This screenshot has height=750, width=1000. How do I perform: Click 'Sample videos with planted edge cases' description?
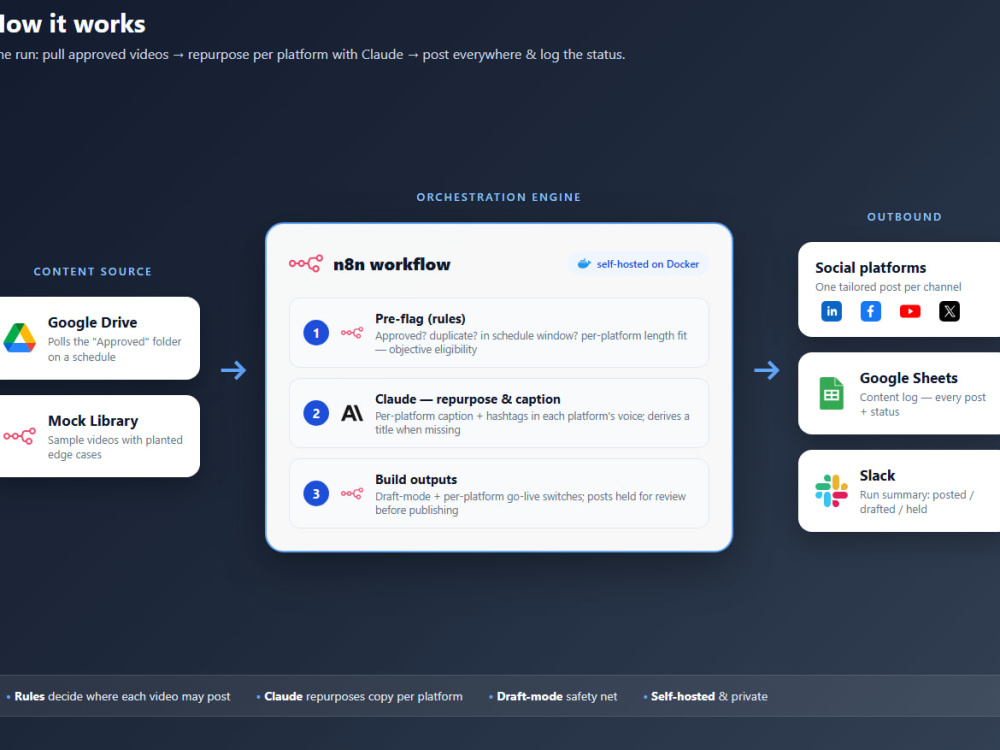click(115, 447)
